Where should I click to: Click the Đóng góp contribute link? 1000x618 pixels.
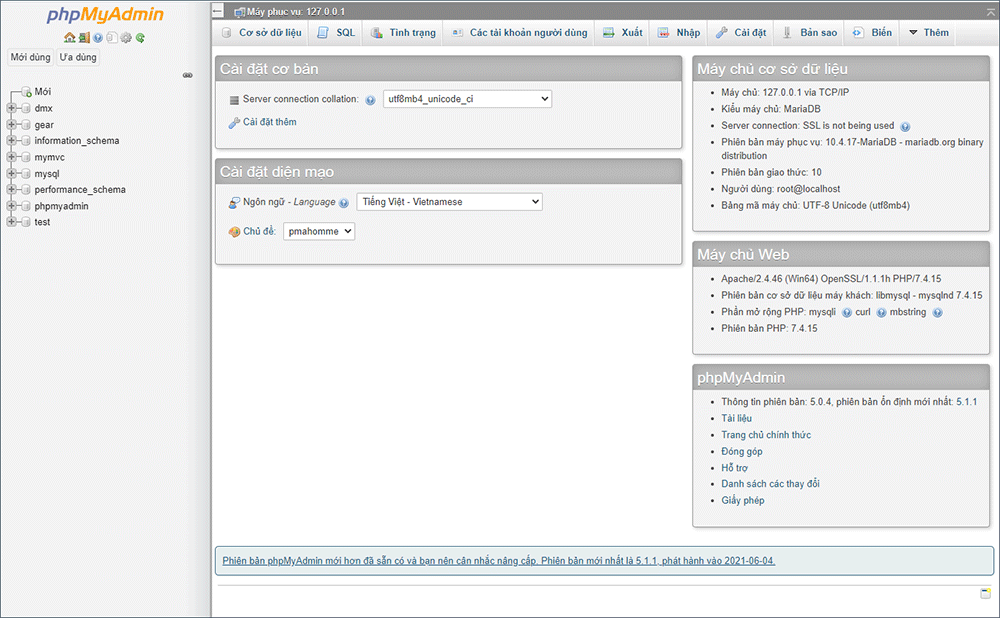click(742, 452)
